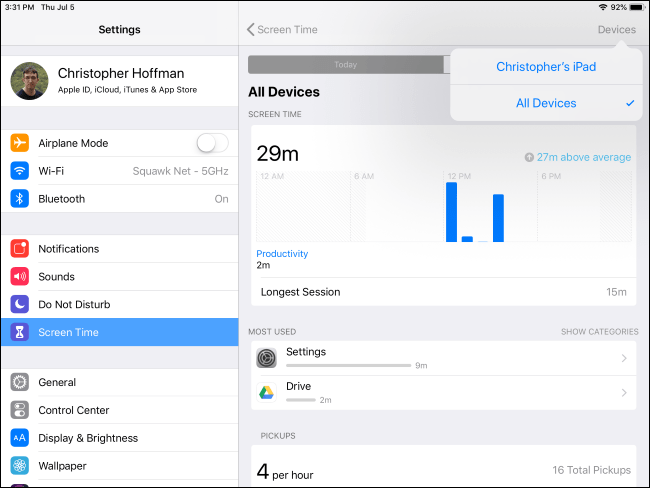This screenshot has height=488, width=650.
Task: Choose Christopher's iPad in device list
Action: 546,67
